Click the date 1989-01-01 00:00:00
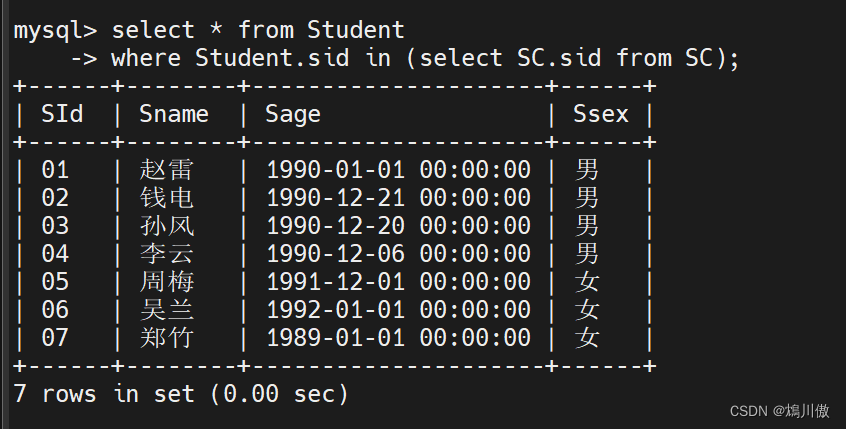This screenshot has height=429, width=846. point(398,337)
